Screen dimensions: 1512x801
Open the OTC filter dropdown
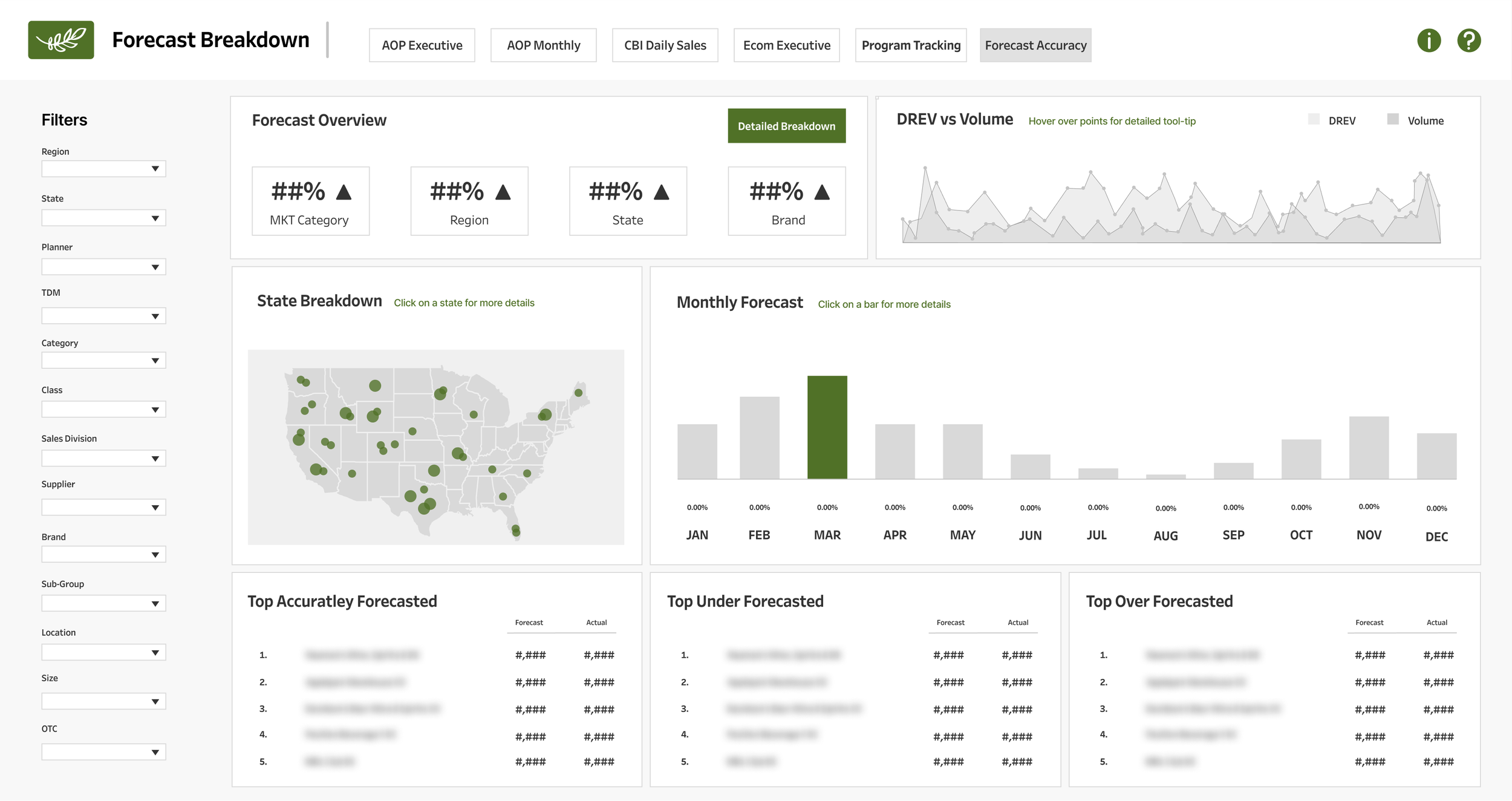155,752
